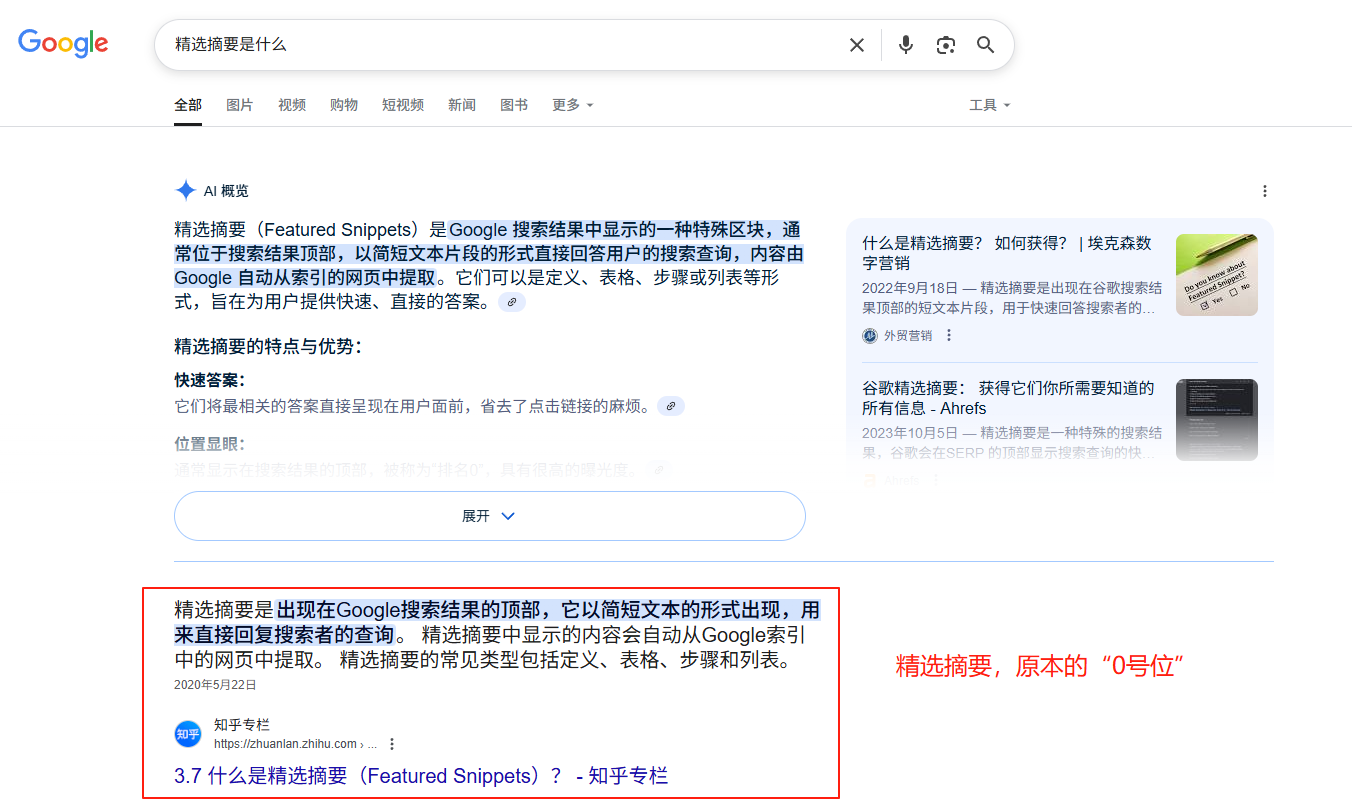Screen dimensions: 1352x807
Task: Open 什么是精选摘要 埃克森数字营销 article
Action: point(1007,253)
